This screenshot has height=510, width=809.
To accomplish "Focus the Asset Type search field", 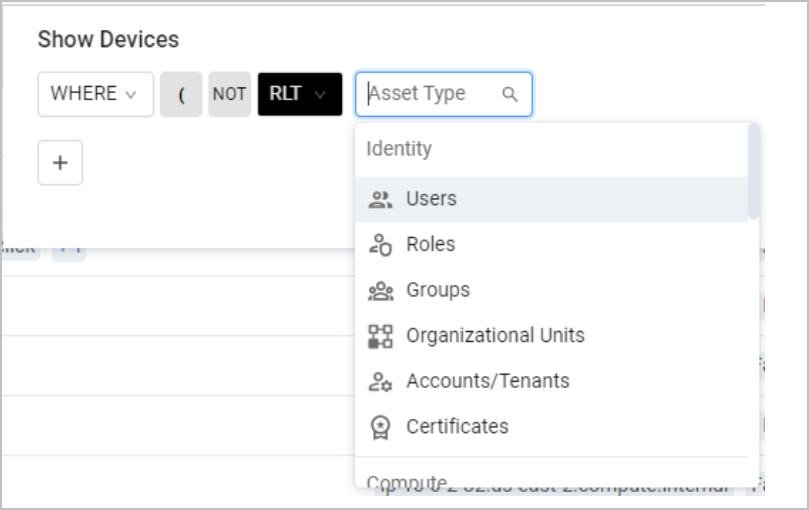I will [x=430, y=94].
